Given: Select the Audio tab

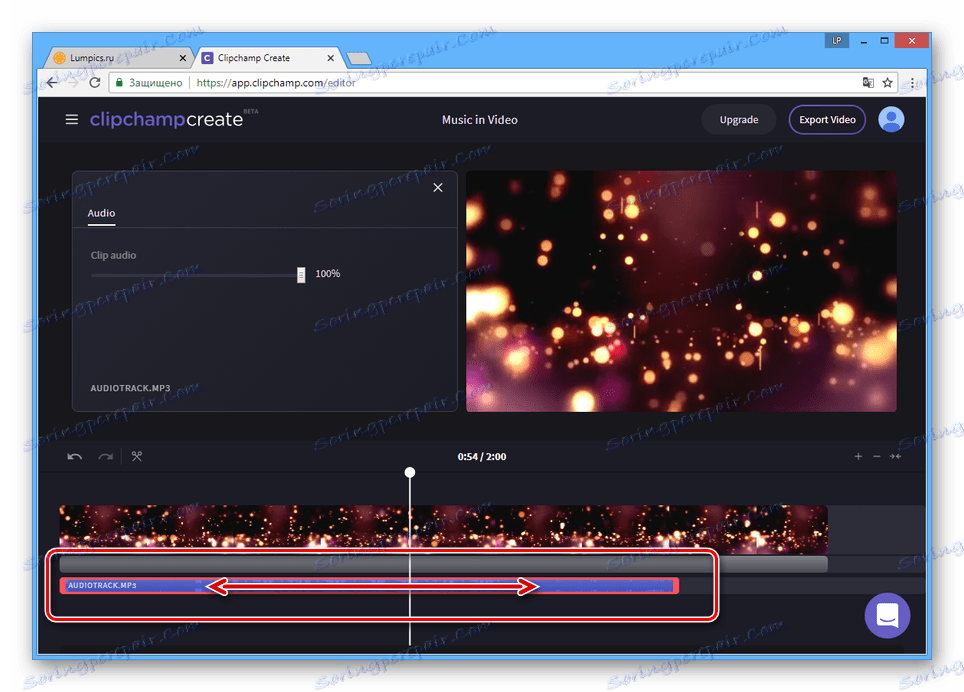Looking at the screenshot, I should click(x=101, y=213).
